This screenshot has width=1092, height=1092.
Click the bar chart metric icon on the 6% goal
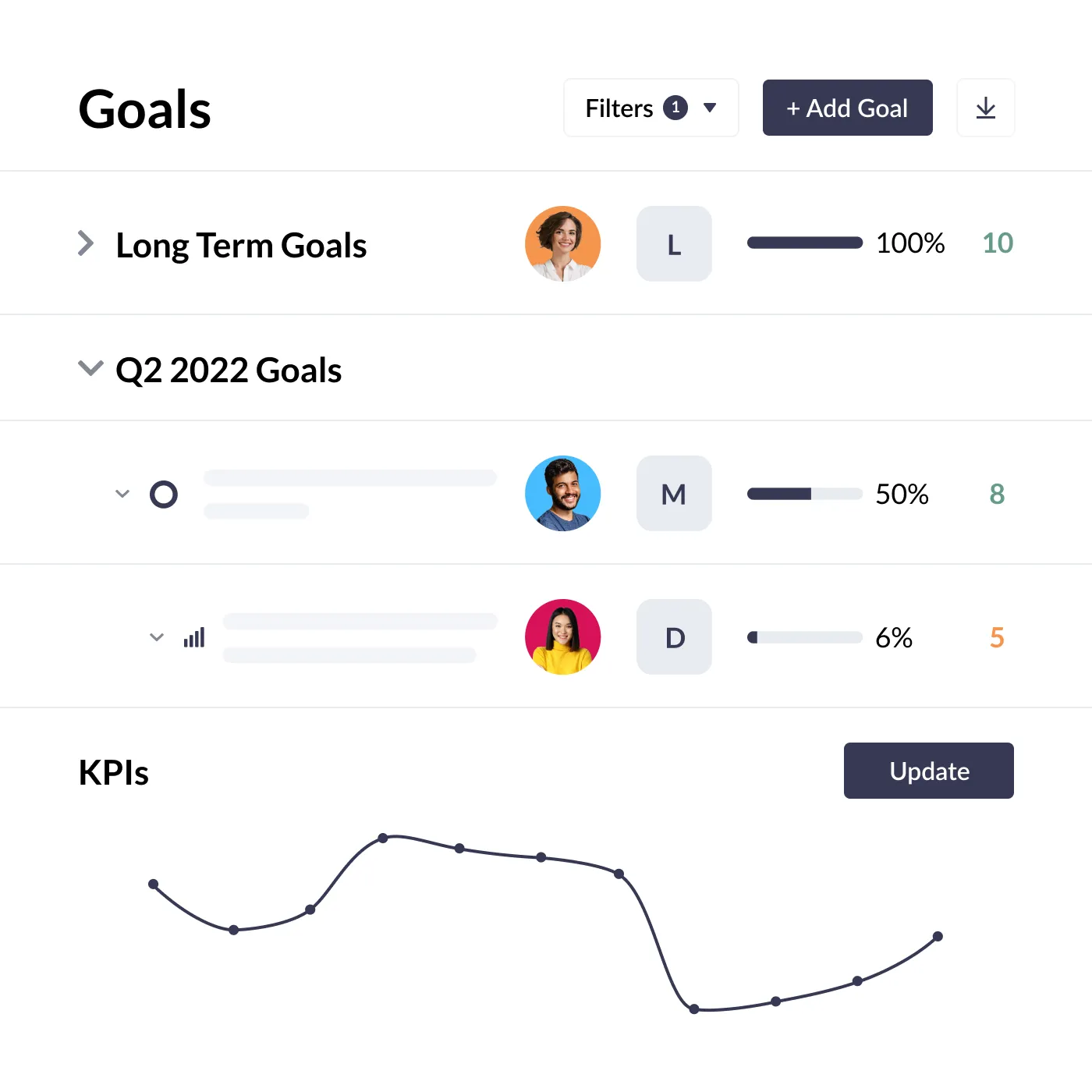click(194, 637)
